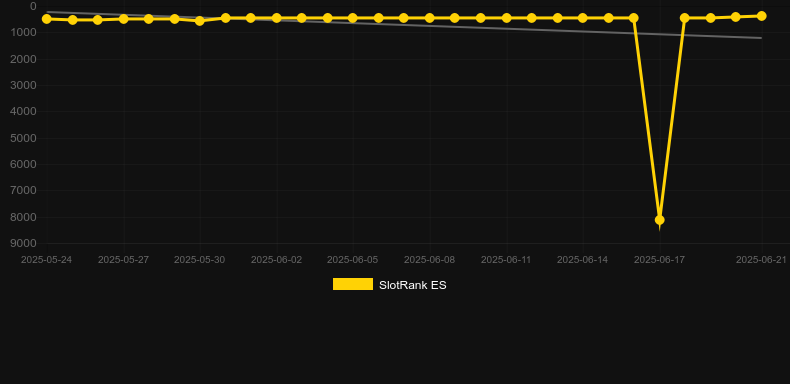Click the data point above 2025-06-02

click(277, 18)
